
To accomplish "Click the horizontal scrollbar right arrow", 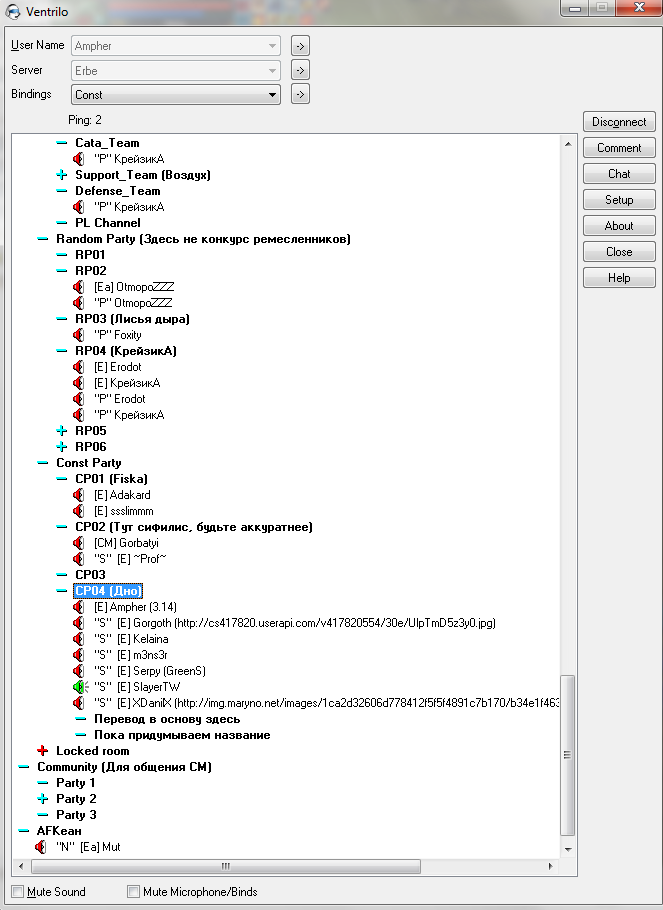I will pos(550,866).
